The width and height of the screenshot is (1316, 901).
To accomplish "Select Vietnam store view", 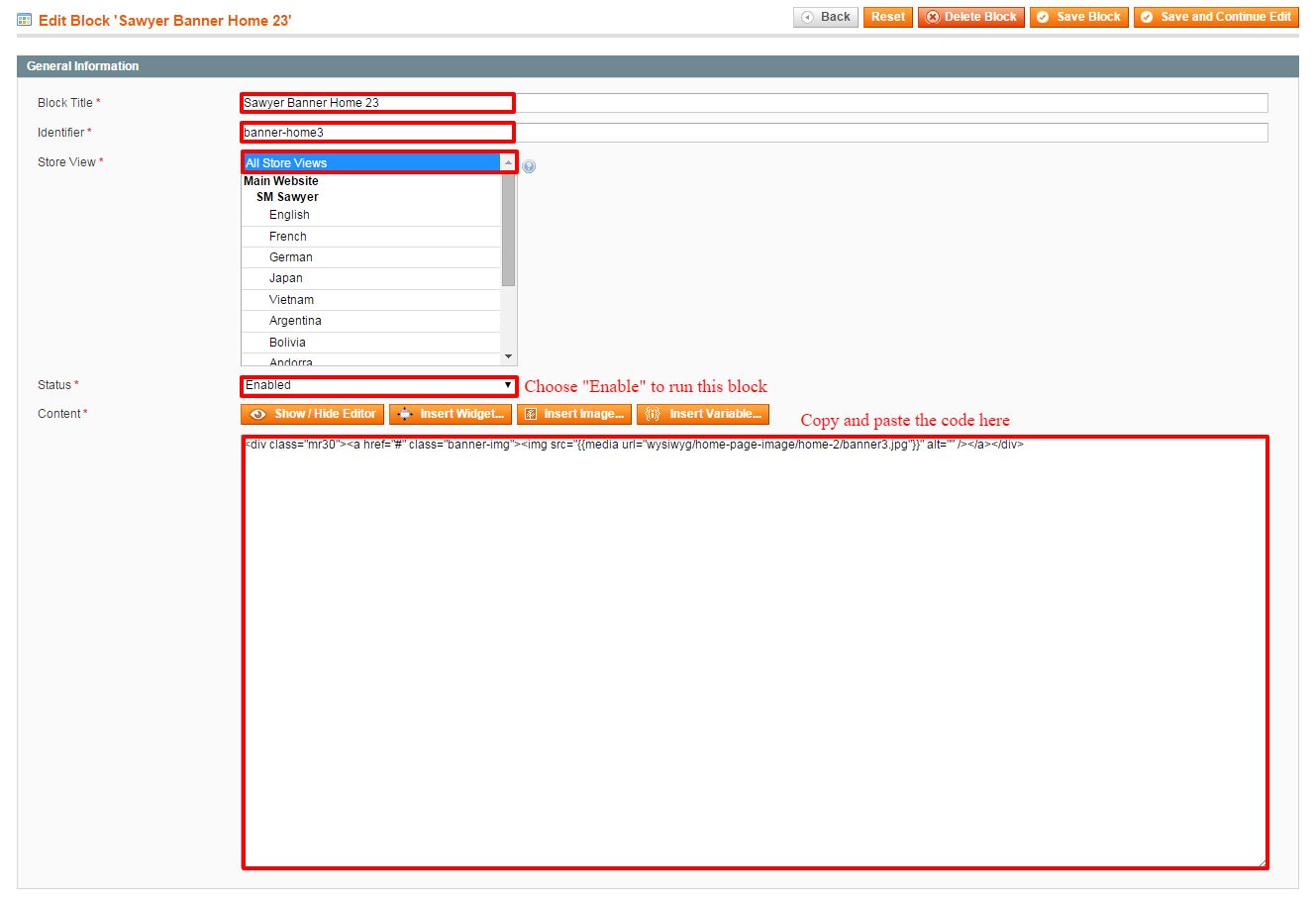I will 371,300.
